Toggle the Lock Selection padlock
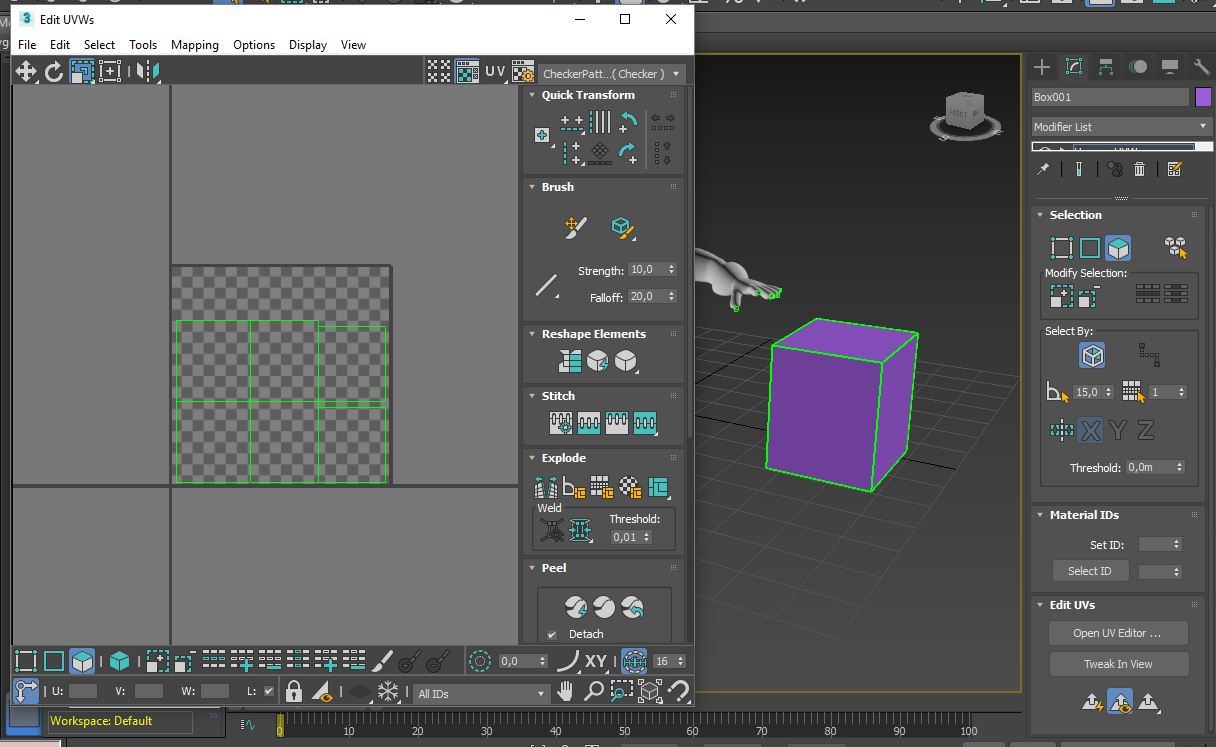 pos(294,692)
